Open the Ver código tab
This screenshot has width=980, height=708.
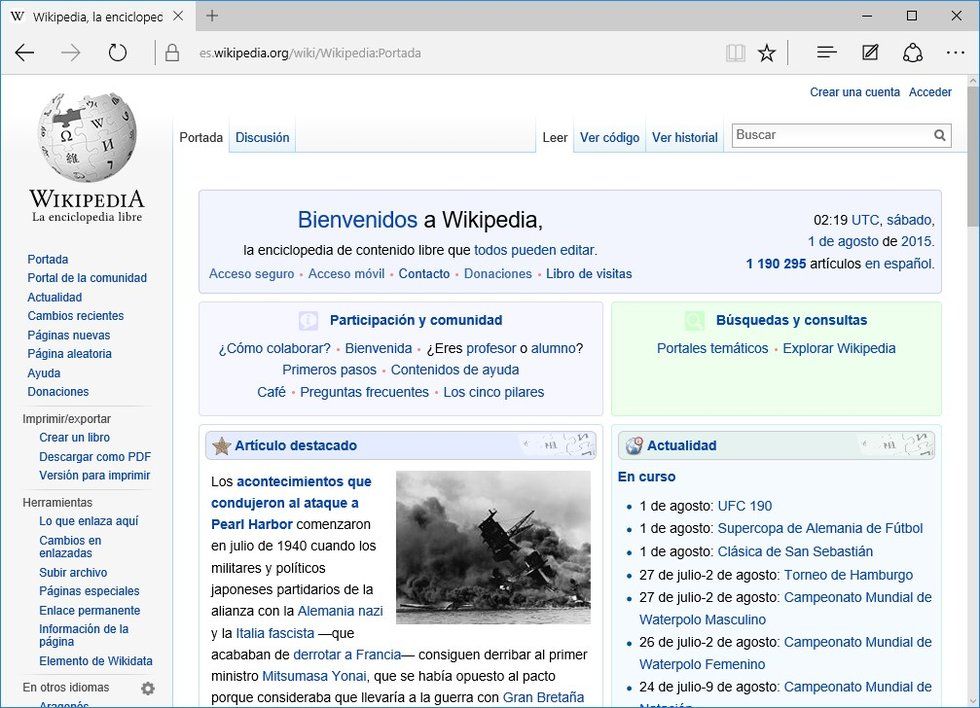coord(609,138)
